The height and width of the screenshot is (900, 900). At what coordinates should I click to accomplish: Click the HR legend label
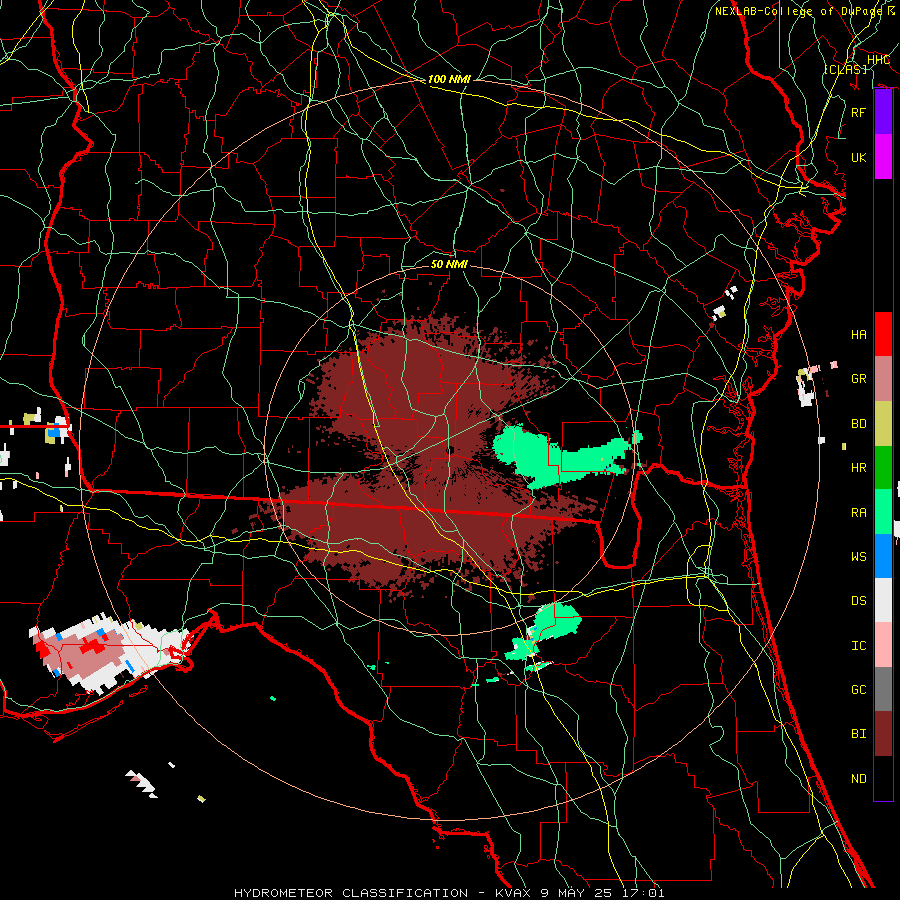coord(859,468)
